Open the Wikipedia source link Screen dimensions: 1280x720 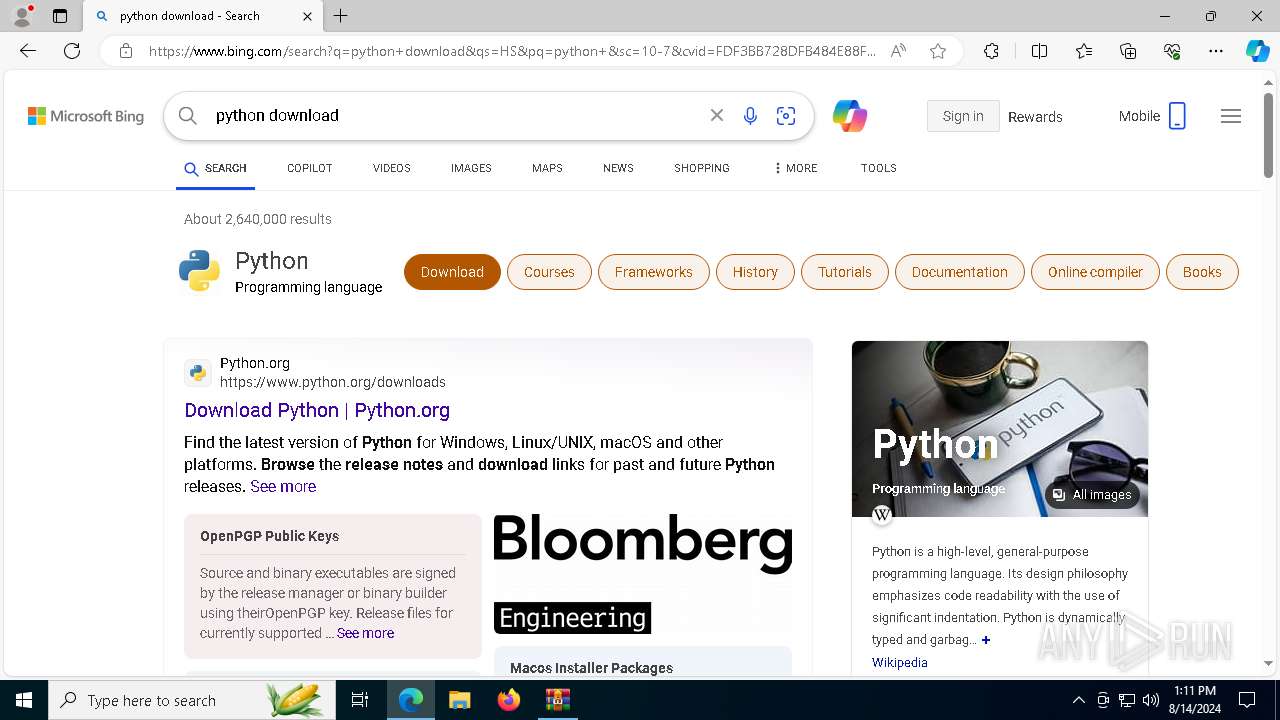899,663
